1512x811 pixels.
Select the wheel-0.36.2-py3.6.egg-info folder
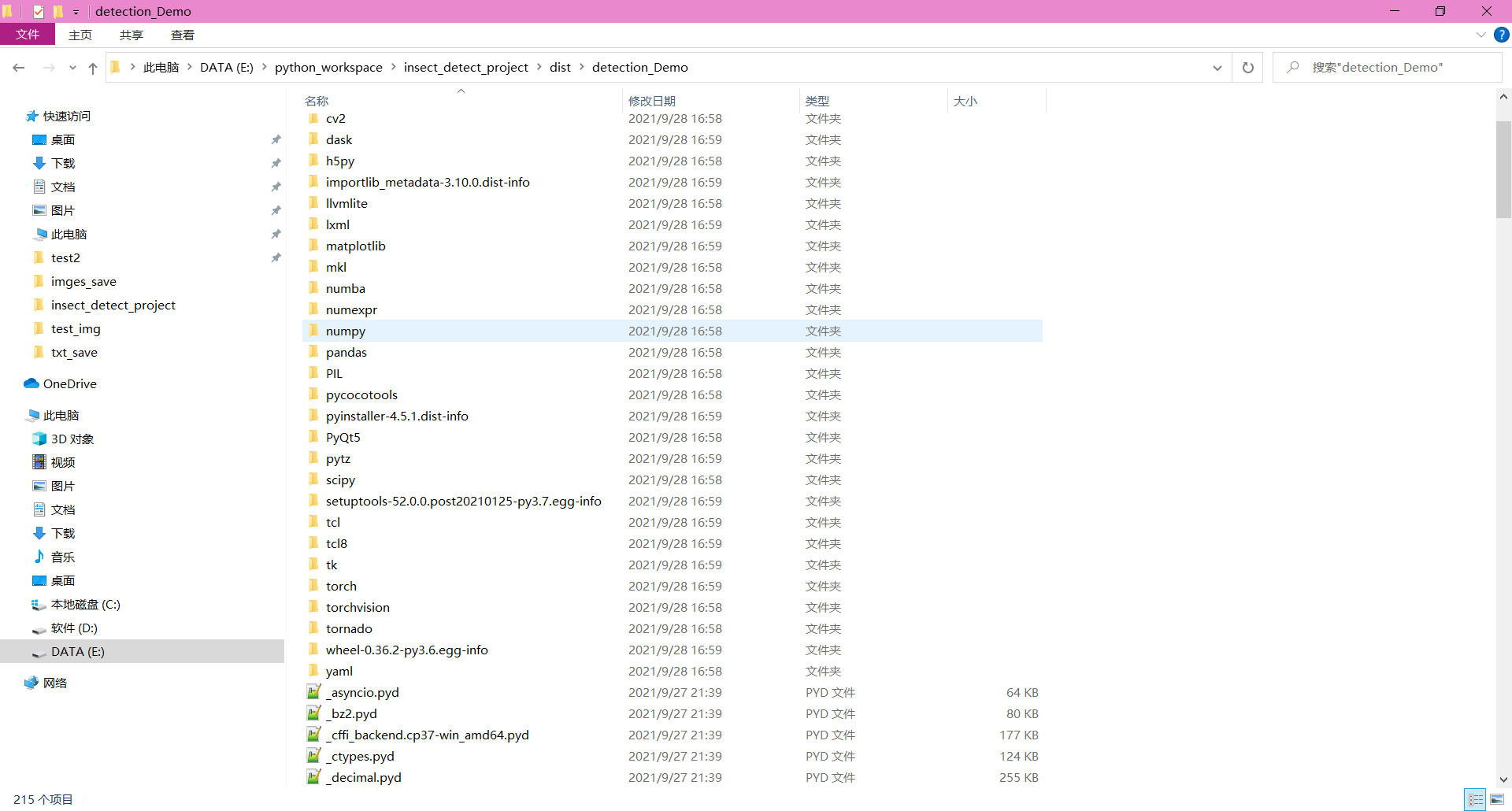(406, 650)
